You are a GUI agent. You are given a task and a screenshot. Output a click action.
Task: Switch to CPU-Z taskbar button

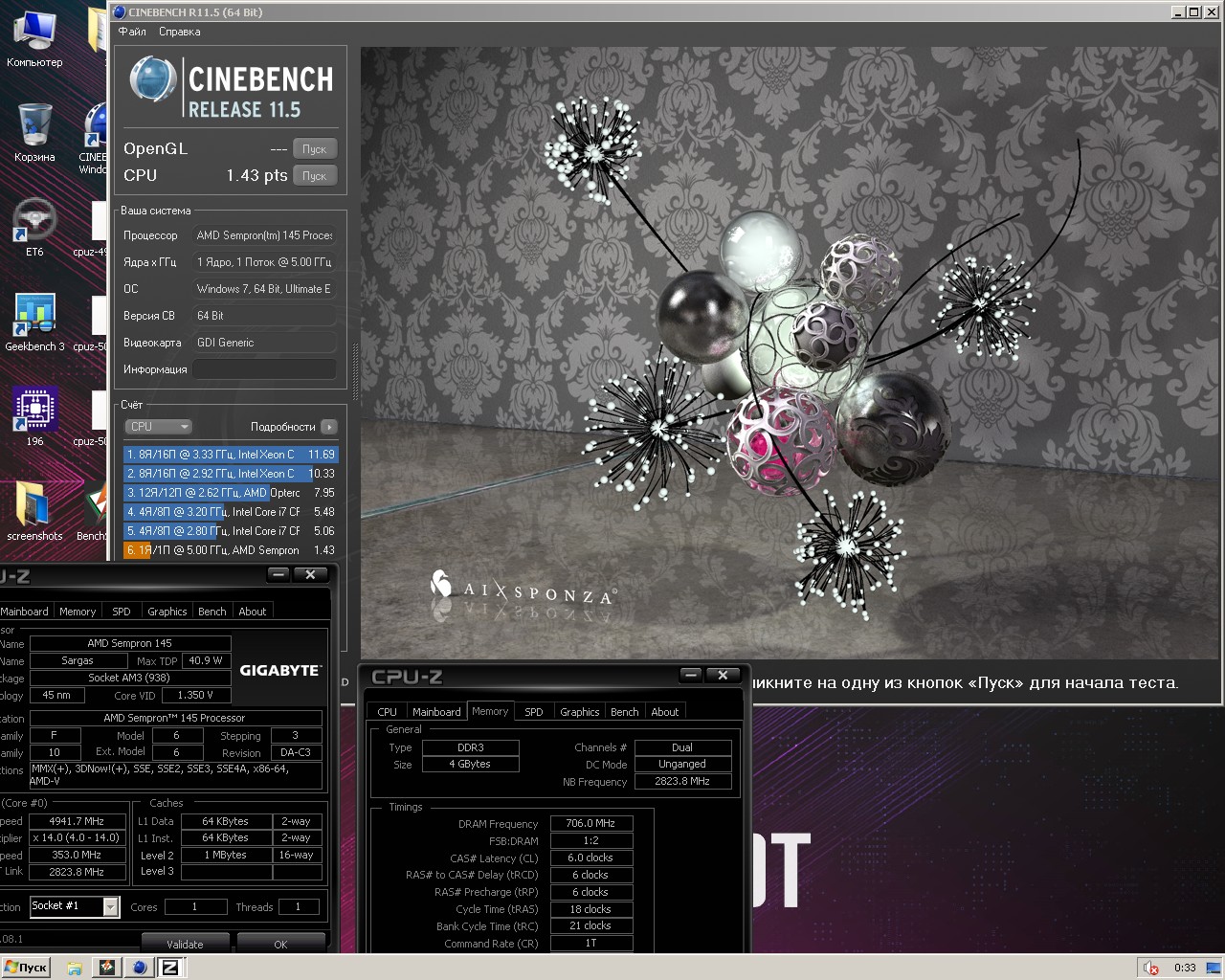[169, 968]
